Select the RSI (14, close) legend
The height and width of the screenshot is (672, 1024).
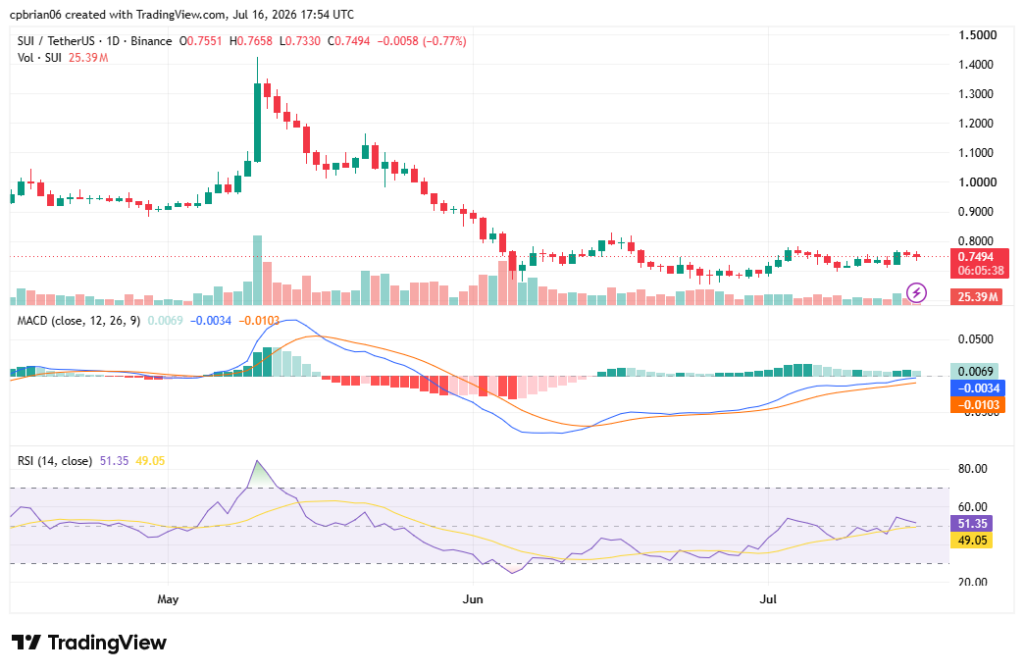(x=55, y=462)
